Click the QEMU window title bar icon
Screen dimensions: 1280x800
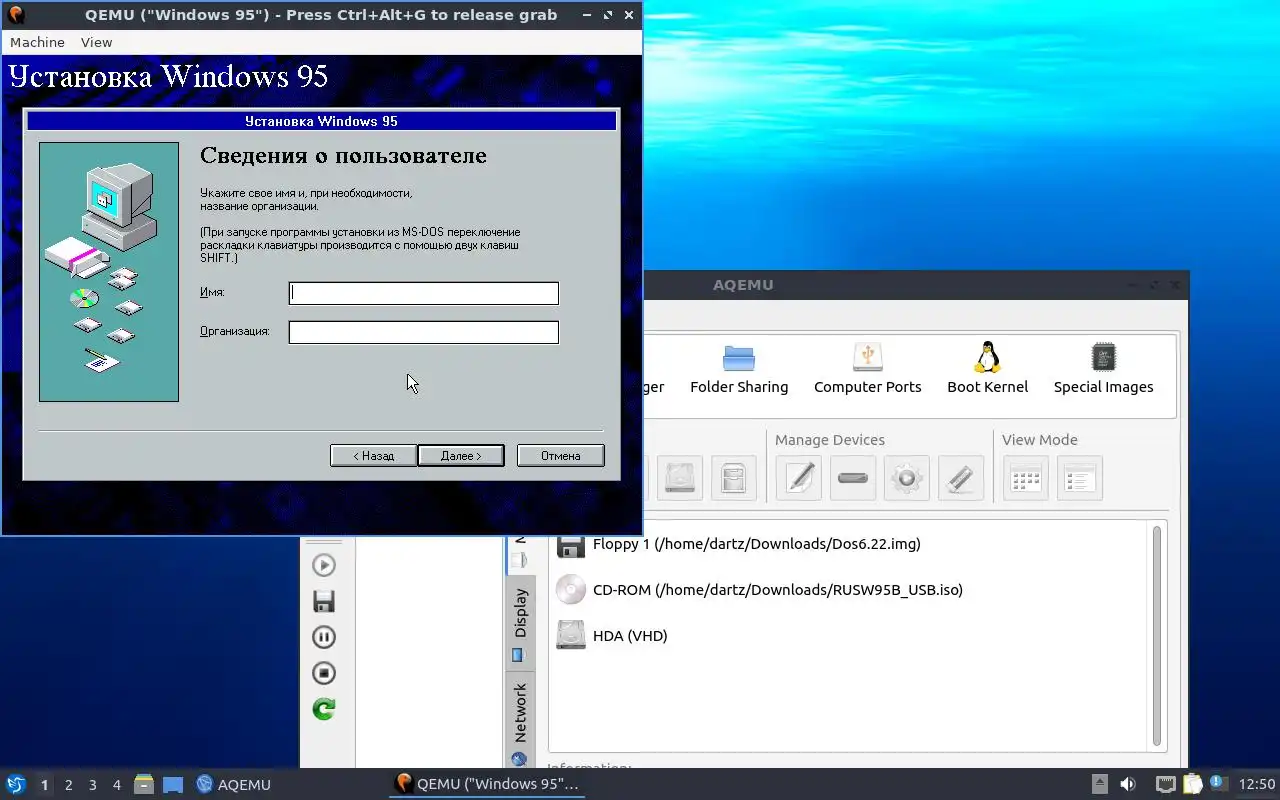click(16, 15)
